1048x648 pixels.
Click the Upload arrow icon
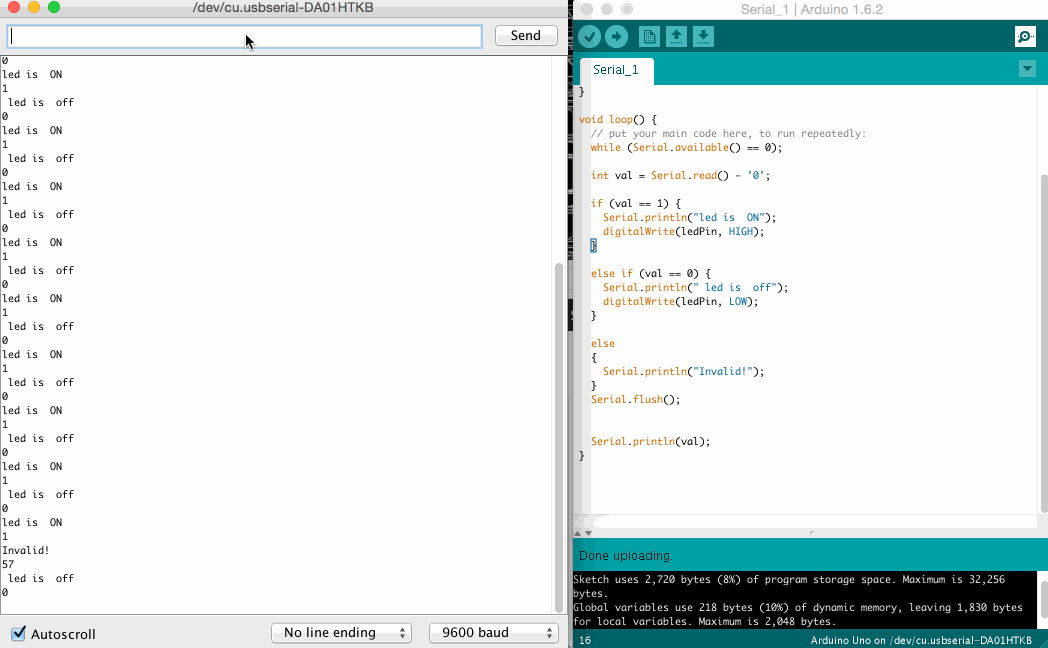[616, 37]
